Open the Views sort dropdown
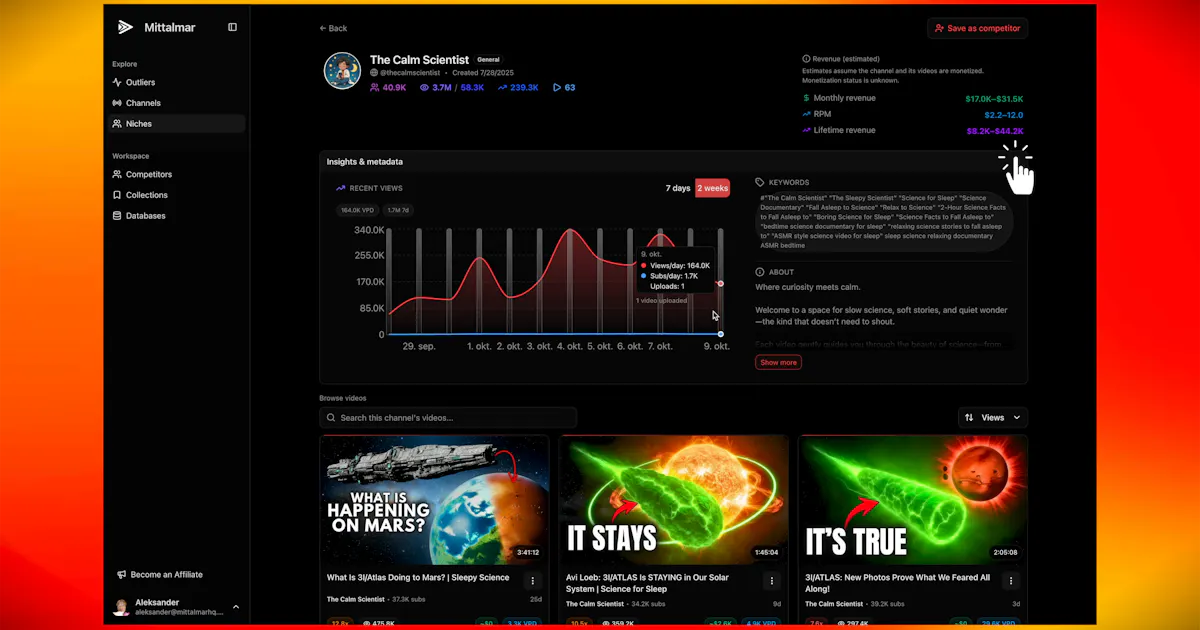This screenshot has width=1200, height=630. point(993,418)
